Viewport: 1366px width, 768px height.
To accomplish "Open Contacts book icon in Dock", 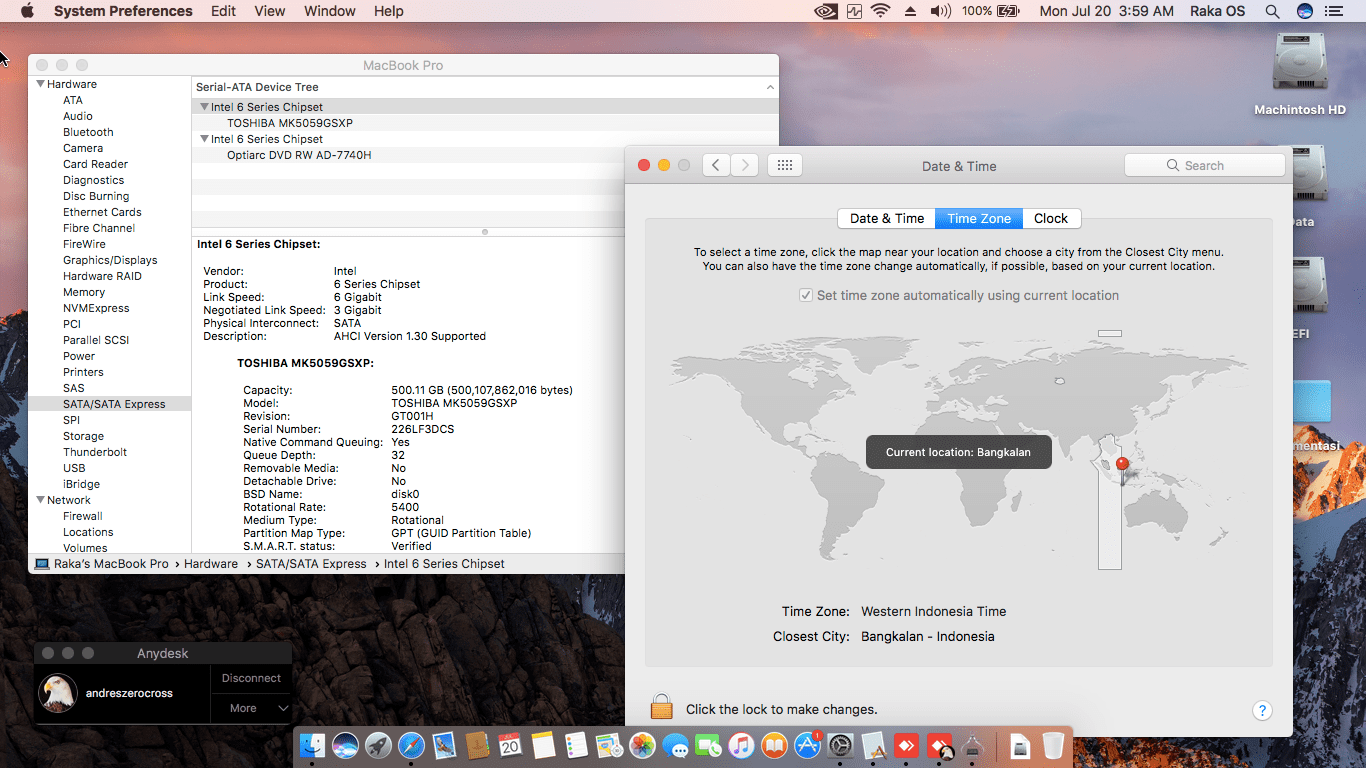I will (x=477, y=745).
